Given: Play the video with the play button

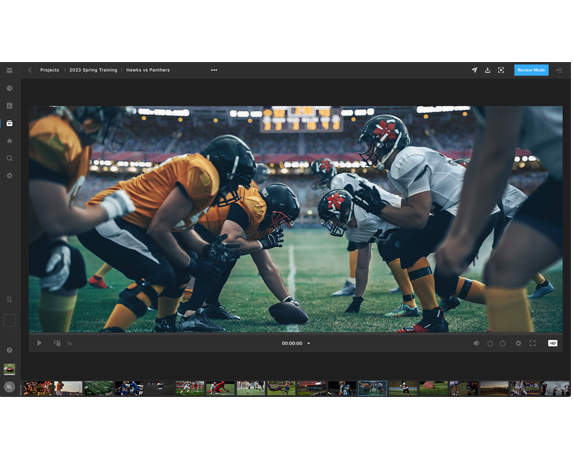Looking at the screenshot, I should pyautogui.click(x=39, y=343).
